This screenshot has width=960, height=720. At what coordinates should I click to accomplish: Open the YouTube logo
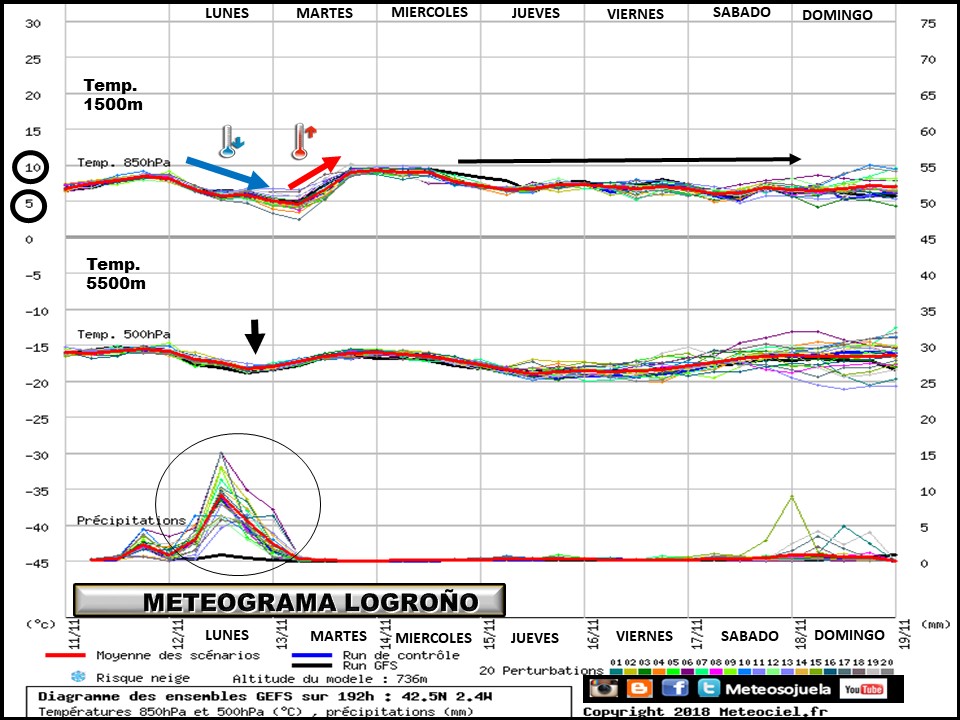pyautogui.click(x=863, y=689)
